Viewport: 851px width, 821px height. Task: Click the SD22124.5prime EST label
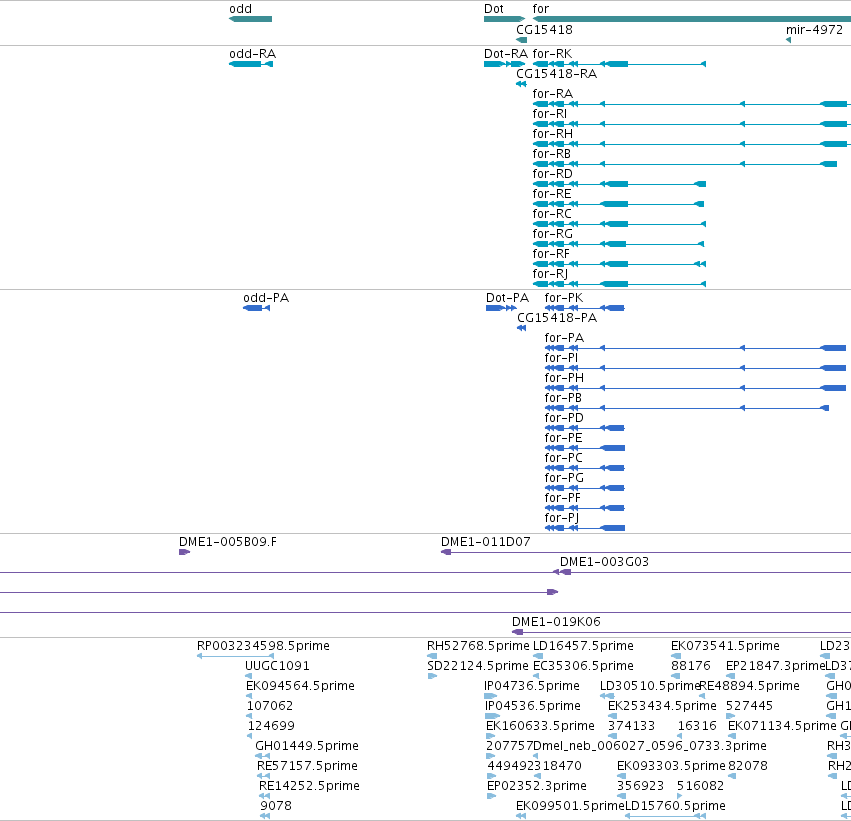[x=478, y=666]
